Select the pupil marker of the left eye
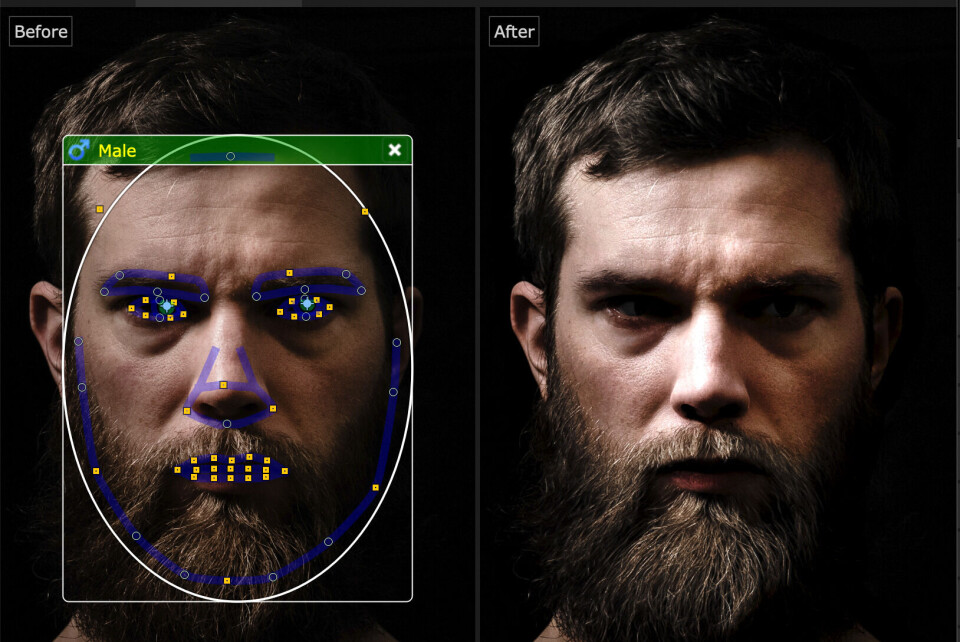Screen dimensions: 960x642 tap(166, 307)
